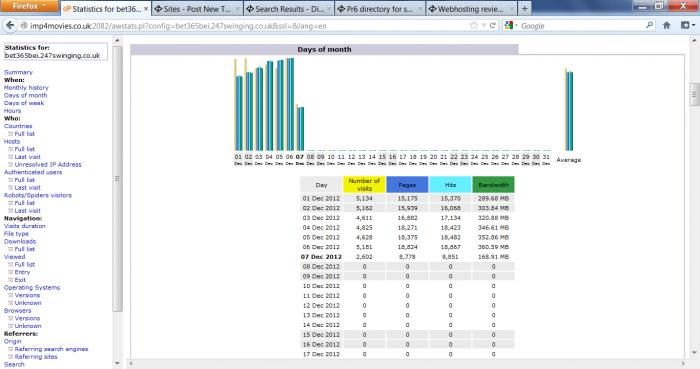Open the Hosts link
This screenshot has height=369, width=700.
pyautogui.click(x=12, y=141)
